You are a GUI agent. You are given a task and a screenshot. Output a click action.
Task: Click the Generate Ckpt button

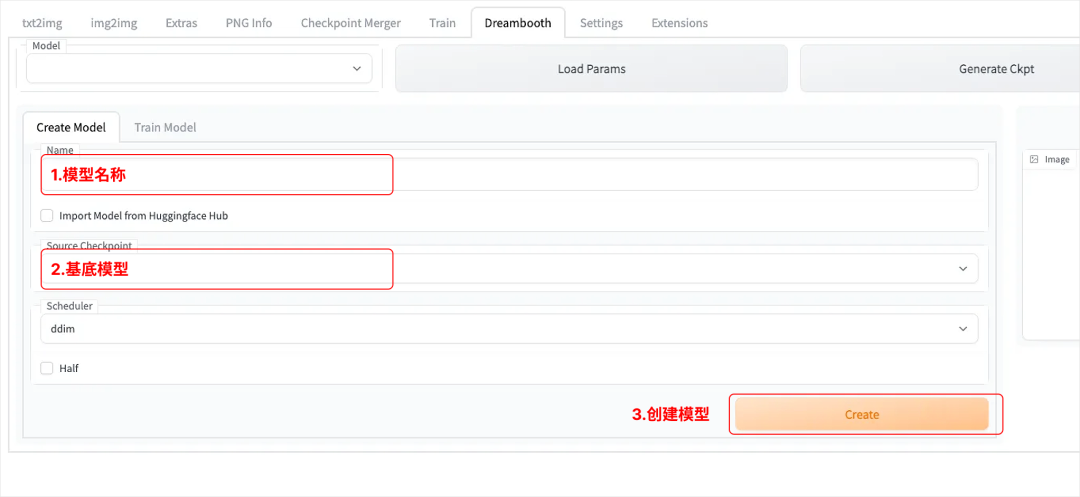996,69
